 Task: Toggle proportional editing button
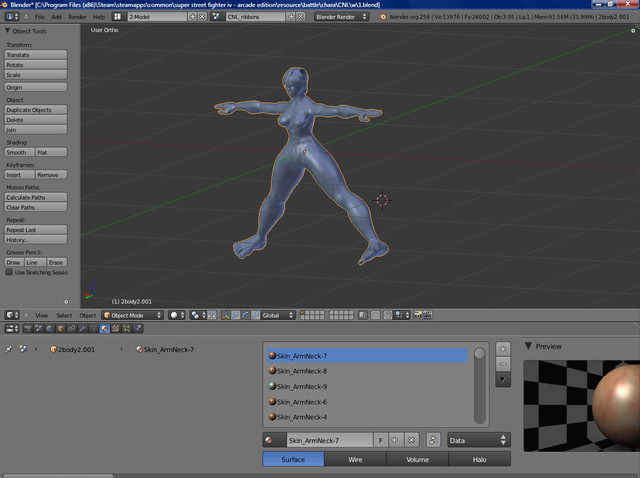(375, 315)
